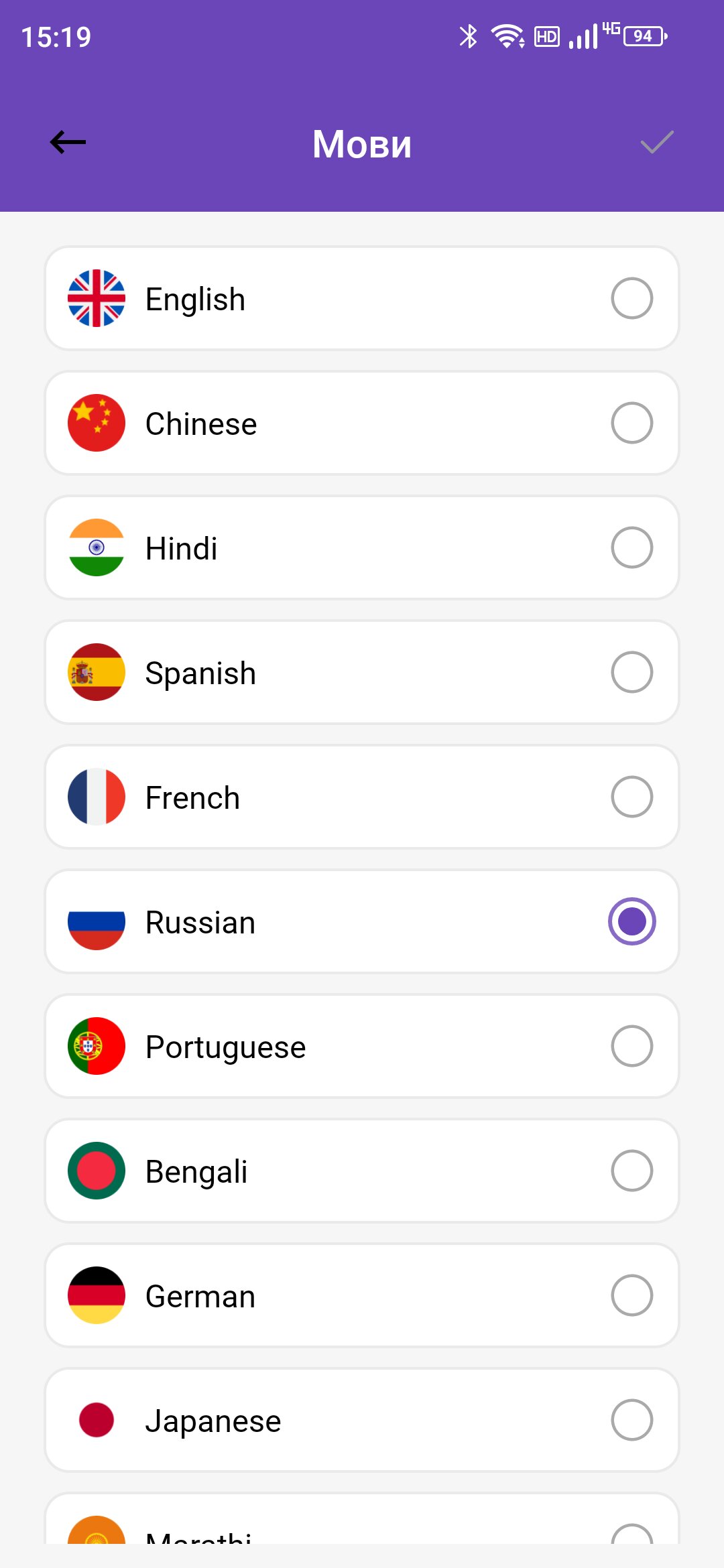Screen dimensions: 724x1568
Task: Select the Russian radio button
Action: pyautogui.click(x=631, y=921)
